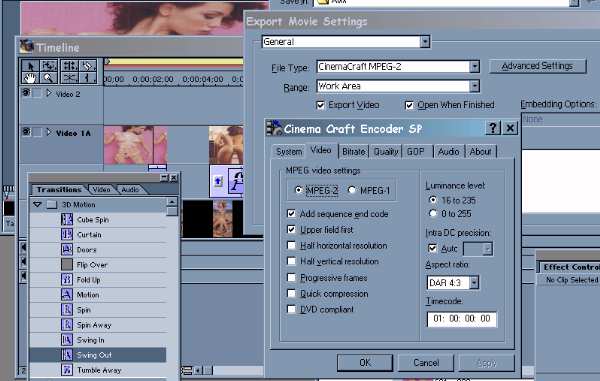The height and width of the screenshot is (381, 600).
Task: Click the Doors transition icon
Action: (x=67, y=249)
